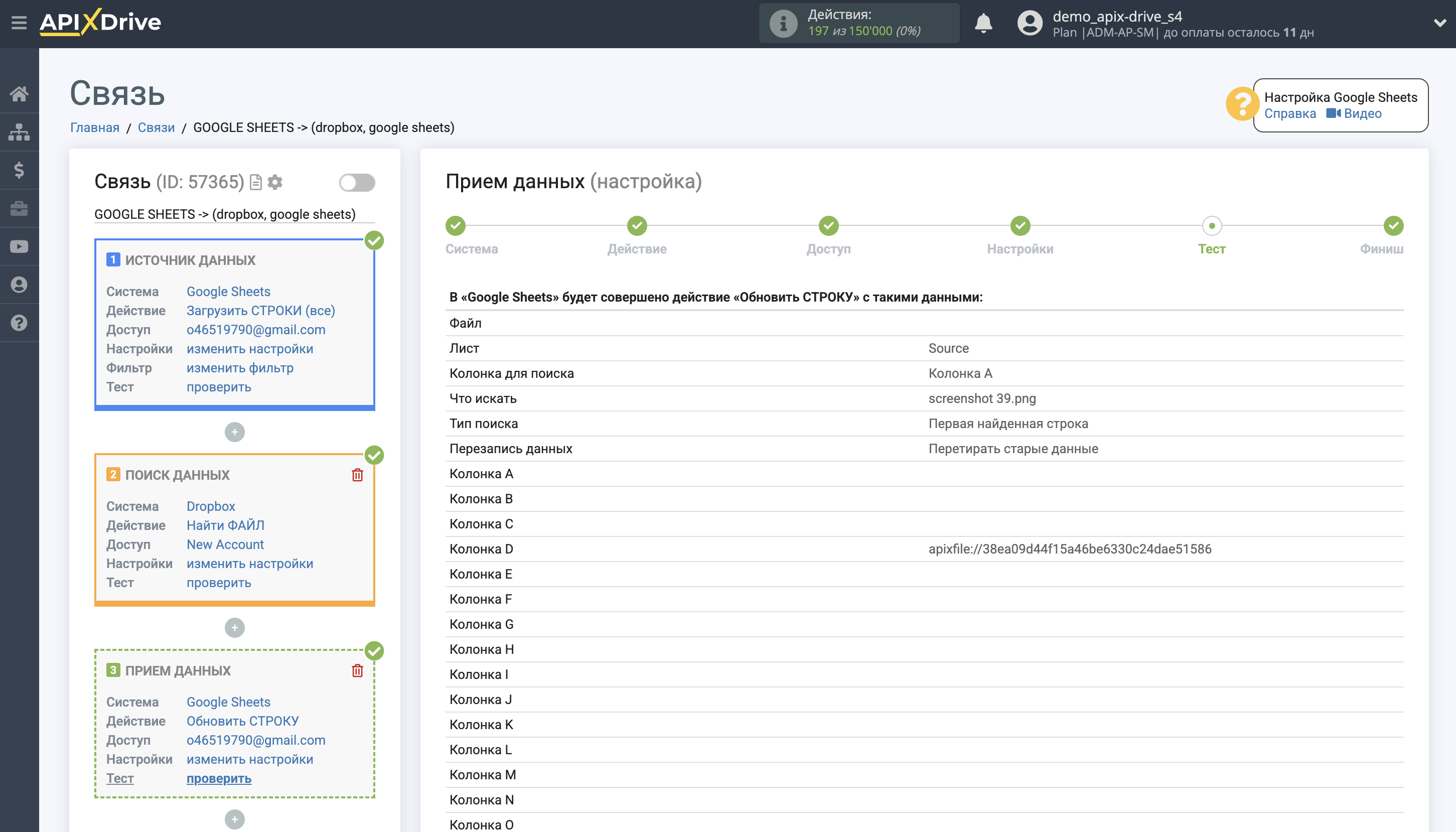Delete the Поиск данных block via trash icon
This screenshot has height=832, width=1456.
[358, 474]
